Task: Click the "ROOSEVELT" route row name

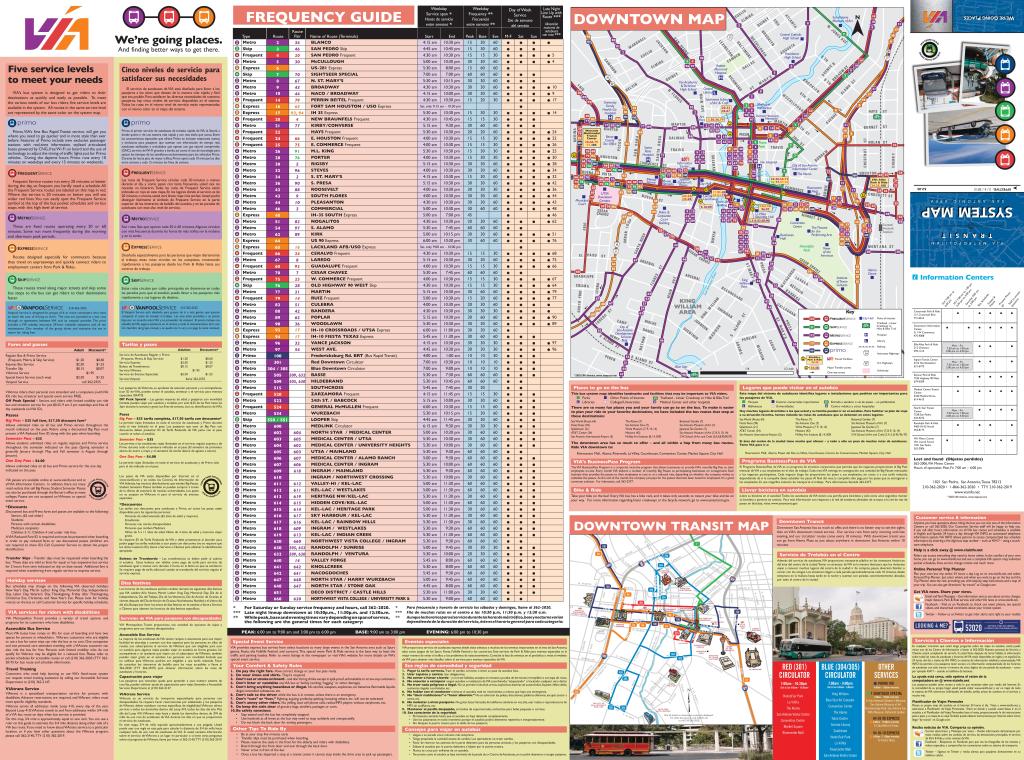Action: pyautogui.click(x=326, y=189)
